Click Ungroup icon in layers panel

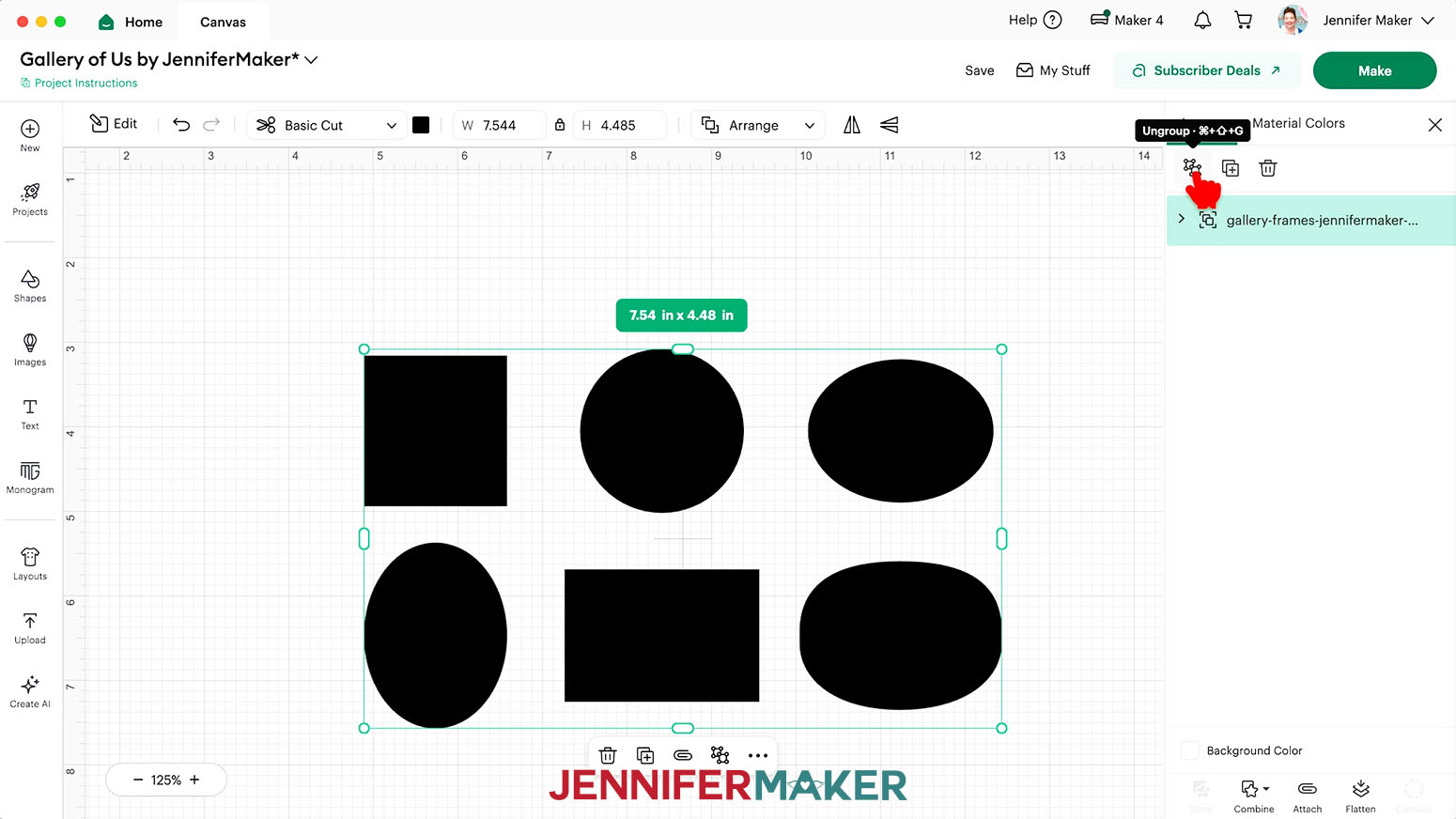click(x=1192, y=167)
